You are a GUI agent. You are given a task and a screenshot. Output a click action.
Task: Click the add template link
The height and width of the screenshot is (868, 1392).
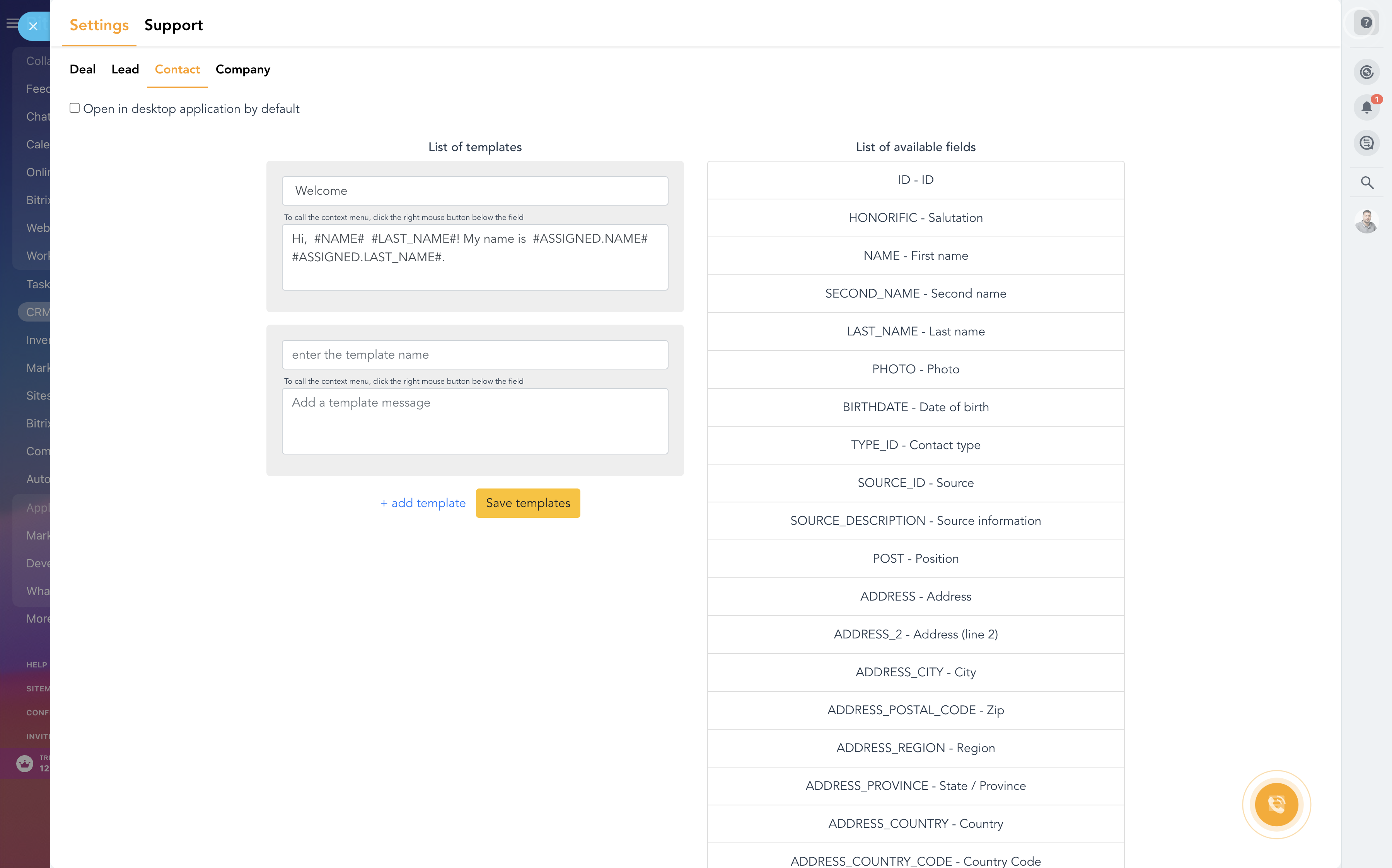coord(423,503)
